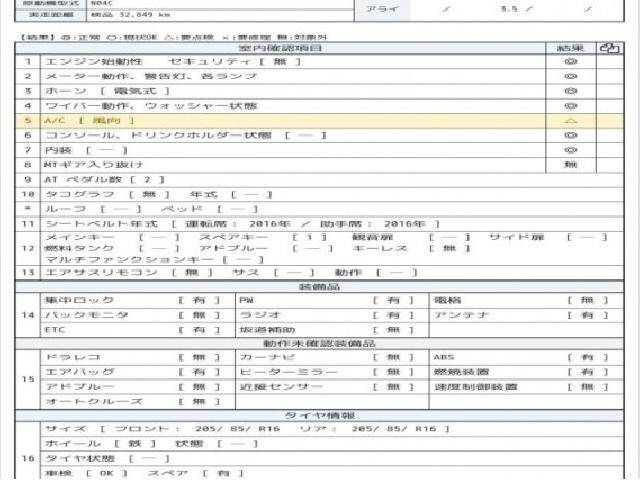Click the アドブルー label in row 12
The width and height of the screenshot is (640, 480).
(233, 249)
